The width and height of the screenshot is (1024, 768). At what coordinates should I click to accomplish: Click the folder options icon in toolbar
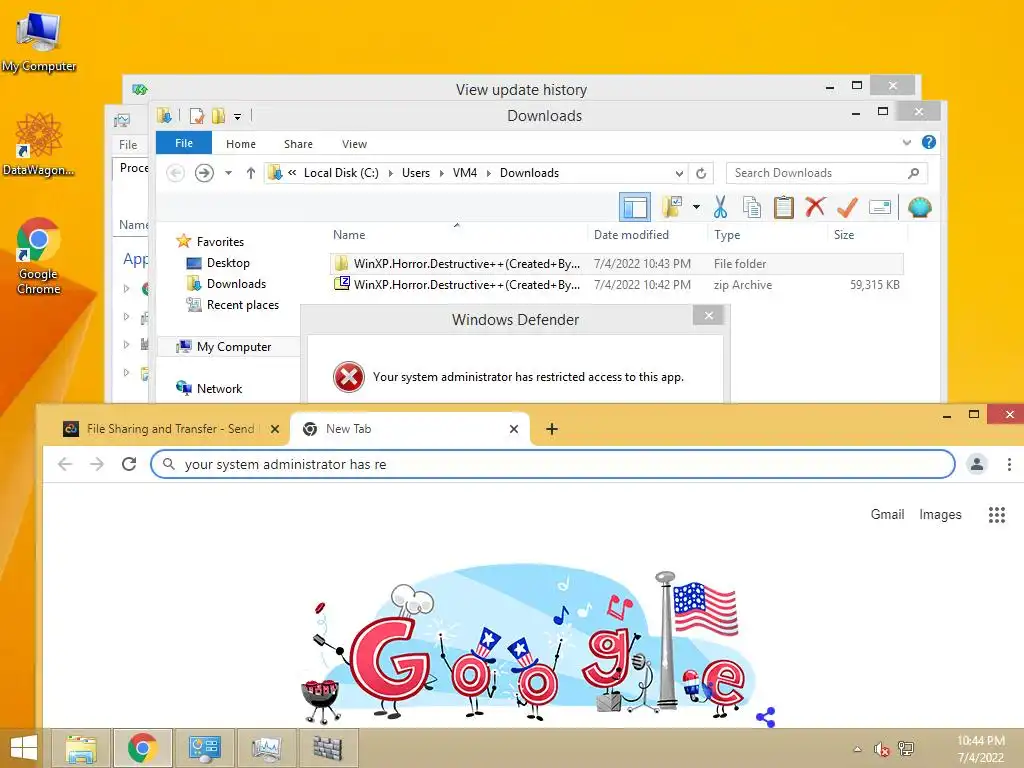tap(672, 208)
